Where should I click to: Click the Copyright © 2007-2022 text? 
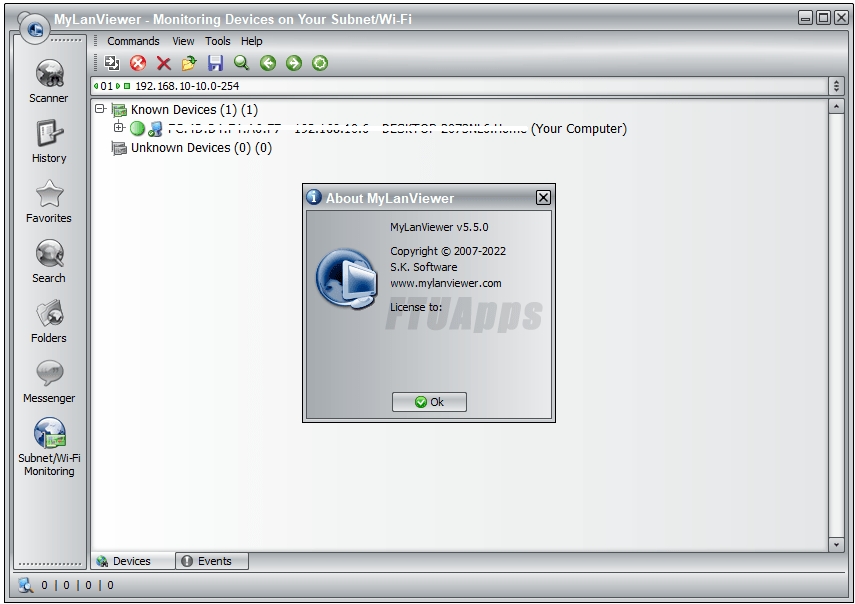coord(448,251)
